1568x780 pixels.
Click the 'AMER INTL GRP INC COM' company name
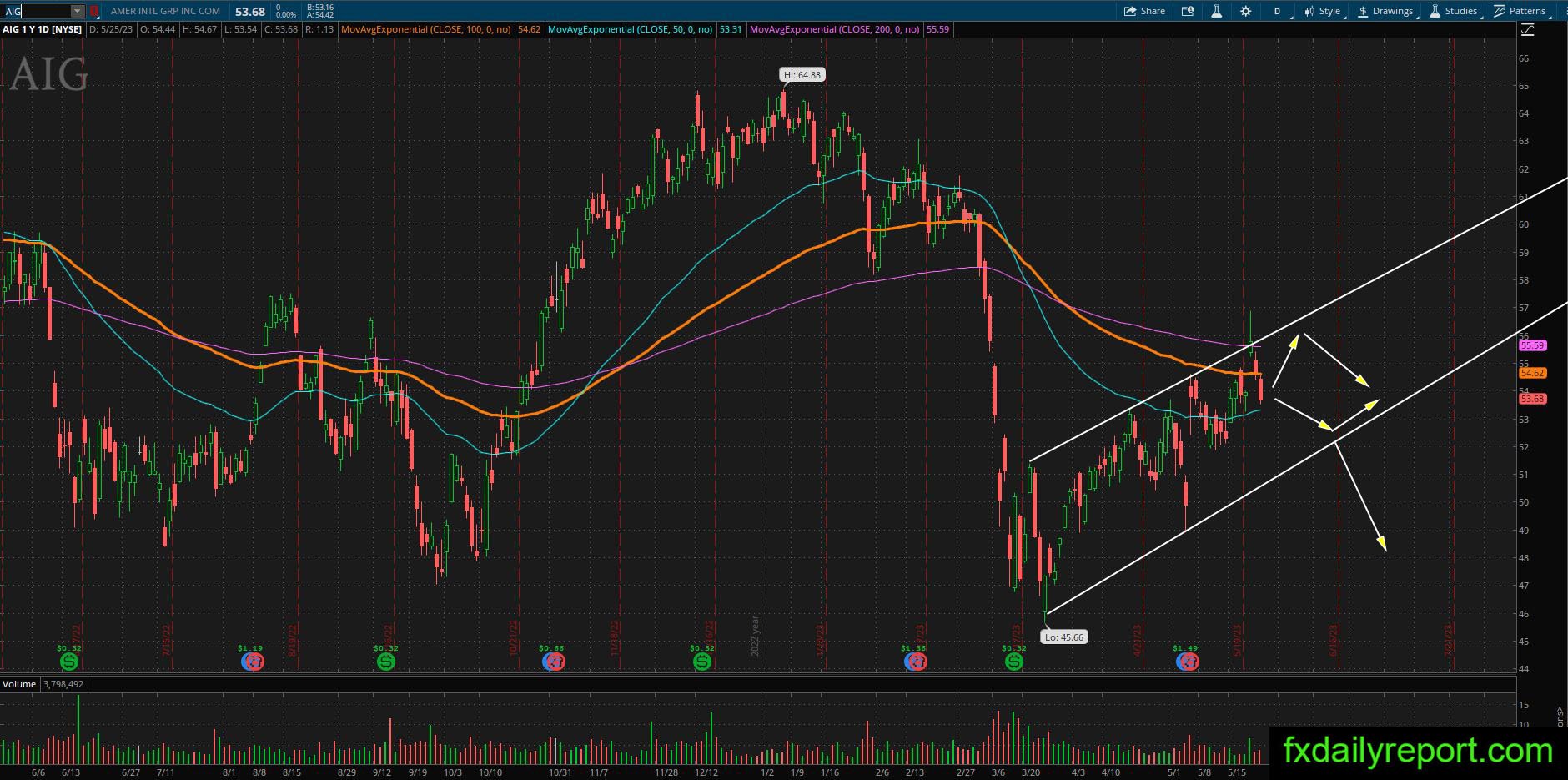[x=166, y=11]
